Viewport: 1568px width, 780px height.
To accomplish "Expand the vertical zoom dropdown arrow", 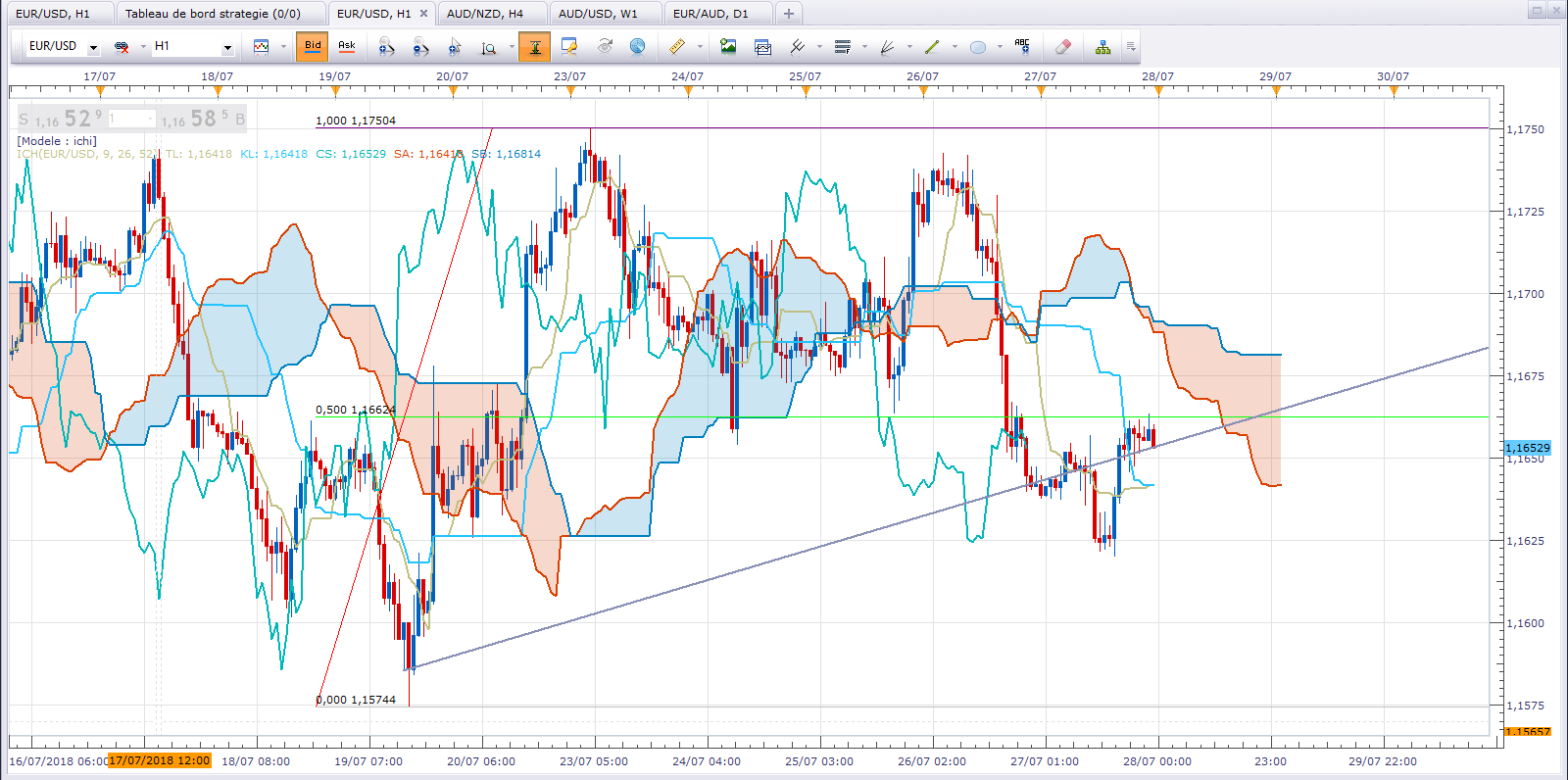I will pos(512,46).
